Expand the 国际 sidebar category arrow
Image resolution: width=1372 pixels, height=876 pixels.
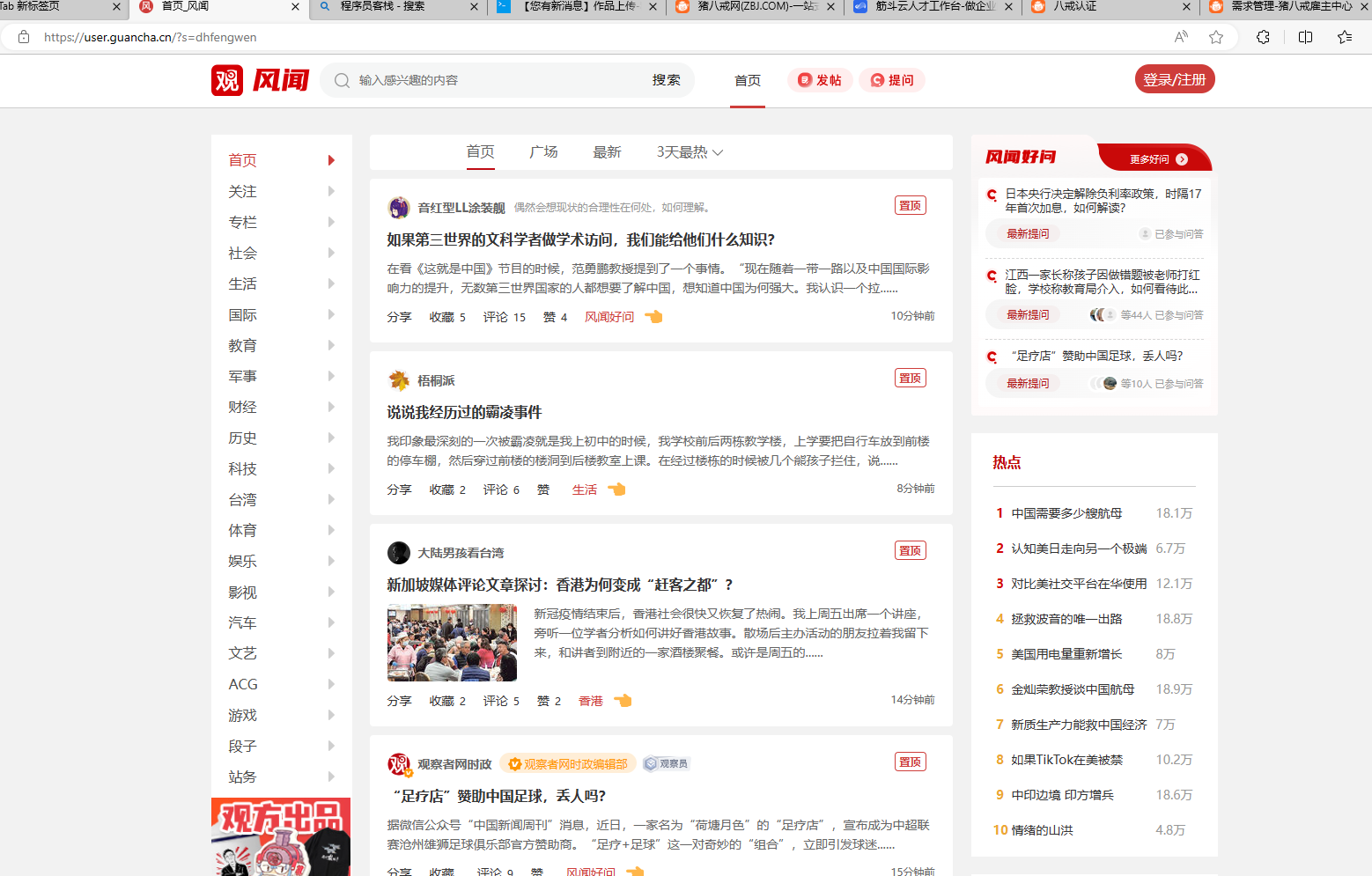[x=331, y=314]
